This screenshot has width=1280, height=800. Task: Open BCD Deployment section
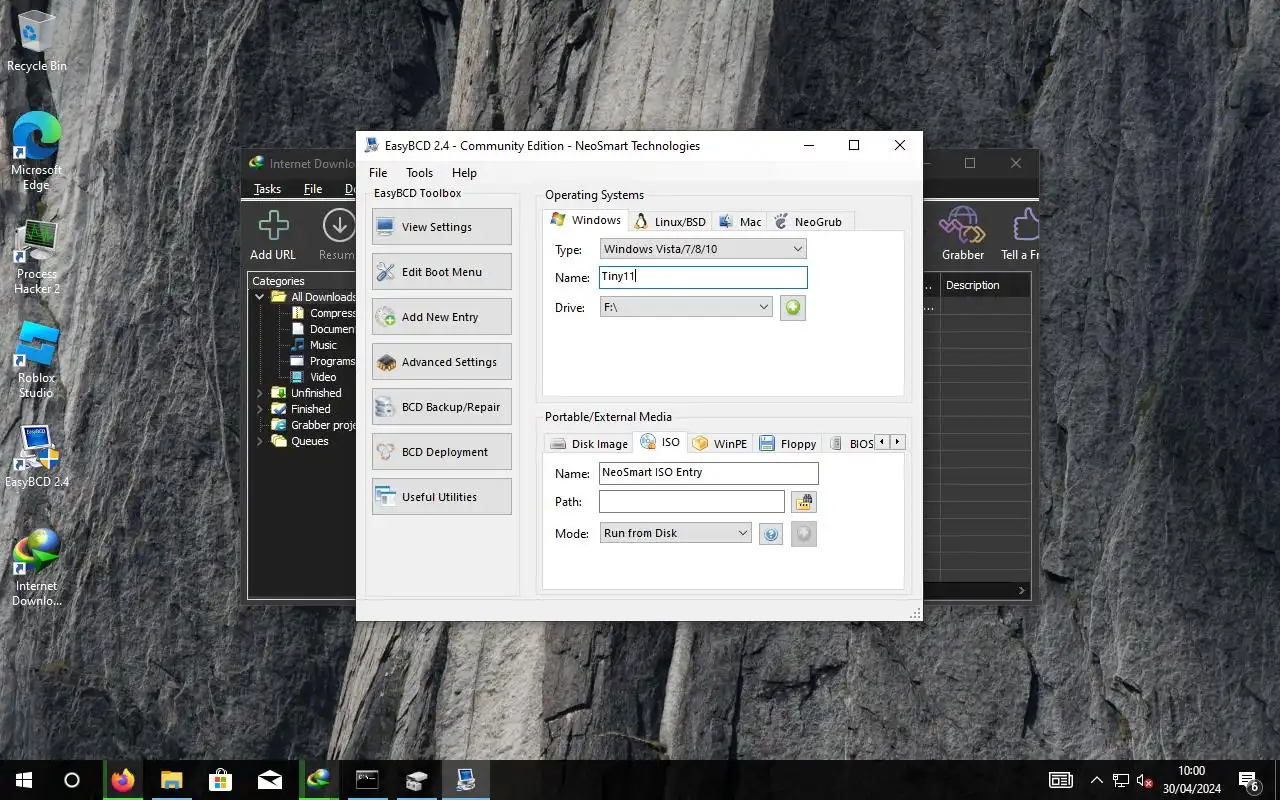[x=441, y=452]
